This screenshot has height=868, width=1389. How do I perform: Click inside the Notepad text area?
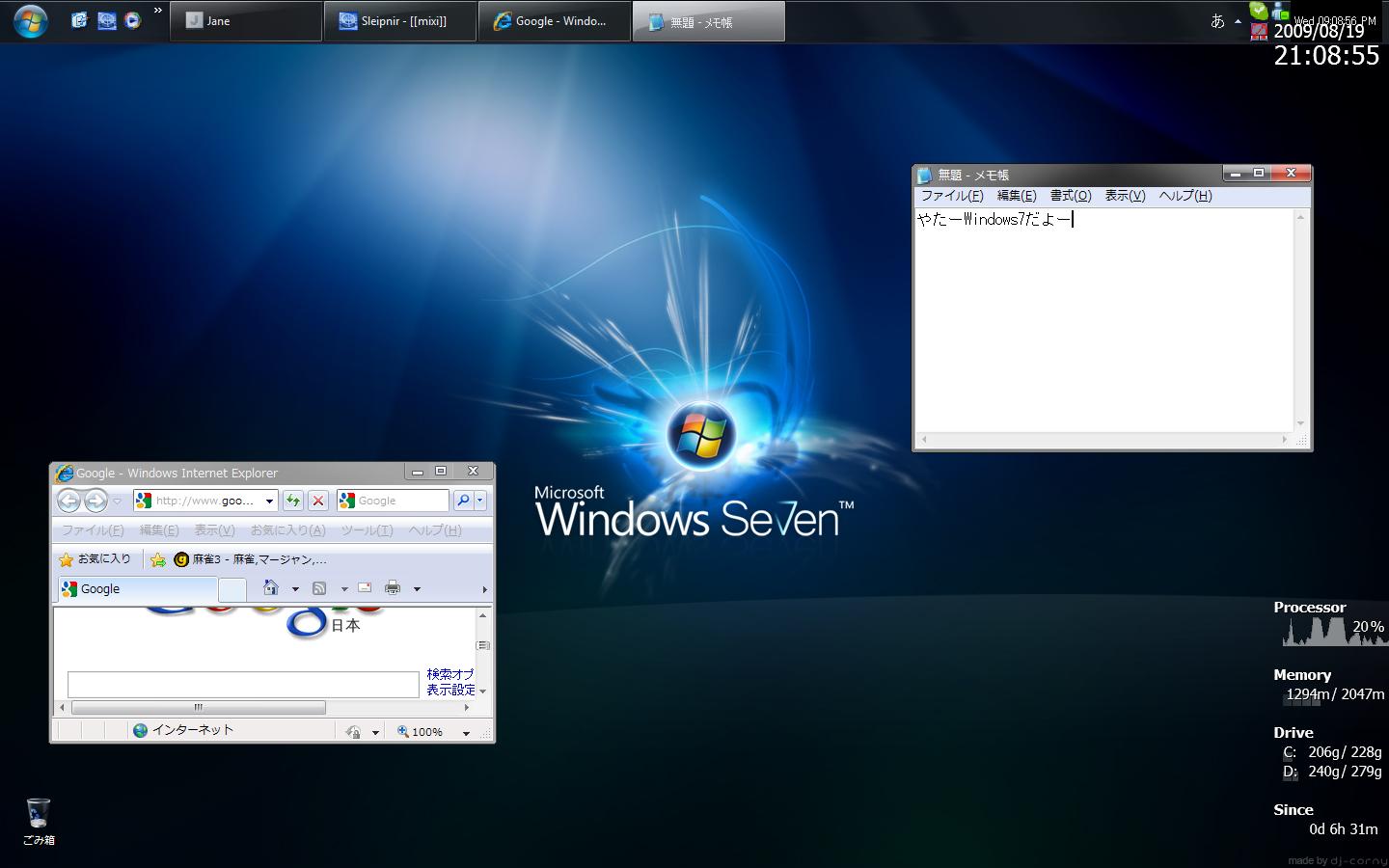tap(1103, 320)
